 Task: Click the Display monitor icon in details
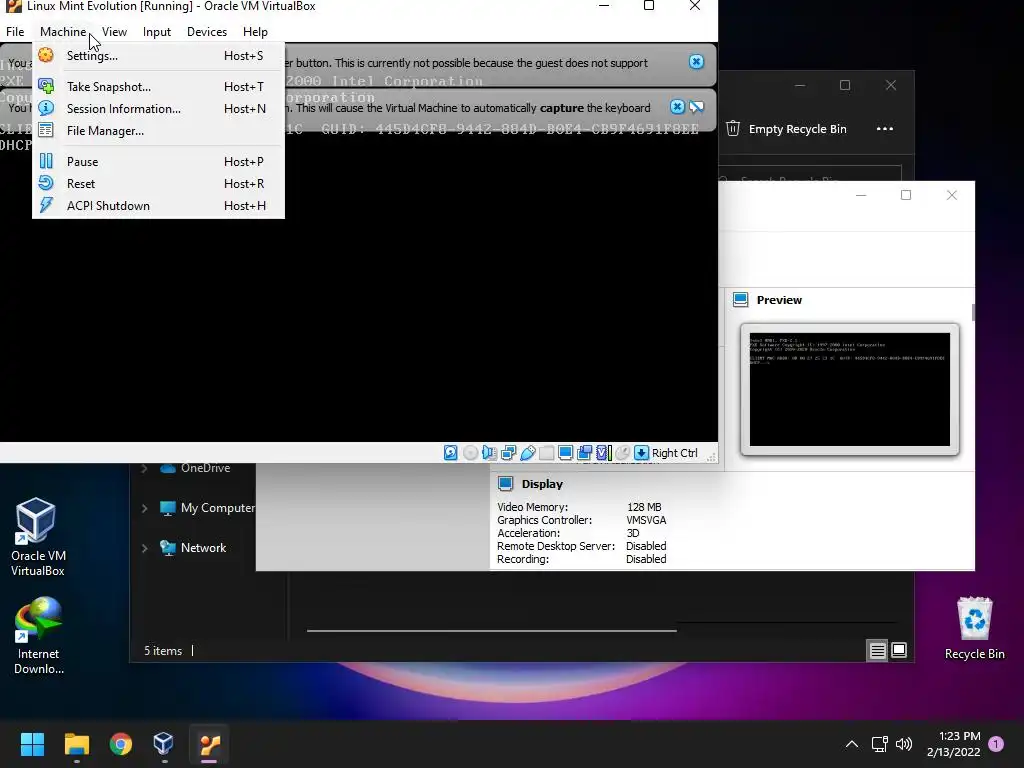pyautogui.click(x=505, y=484)
